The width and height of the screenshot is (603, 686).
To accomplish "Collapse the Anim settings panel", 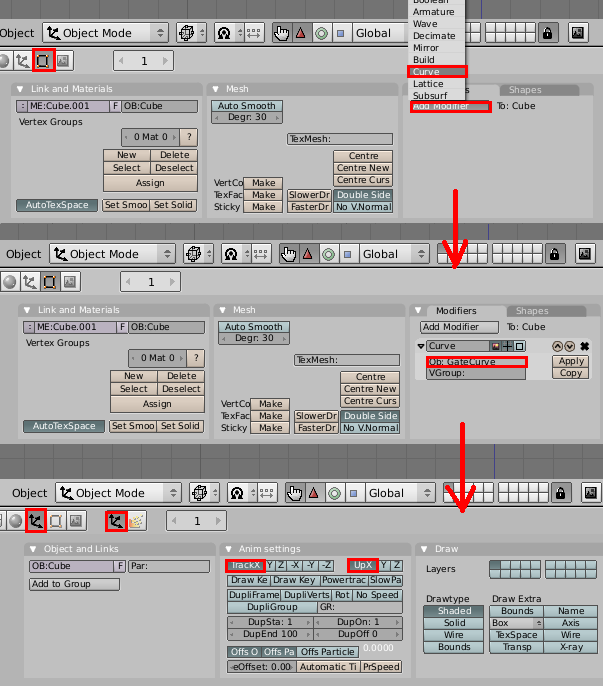I will coord(228,549).
